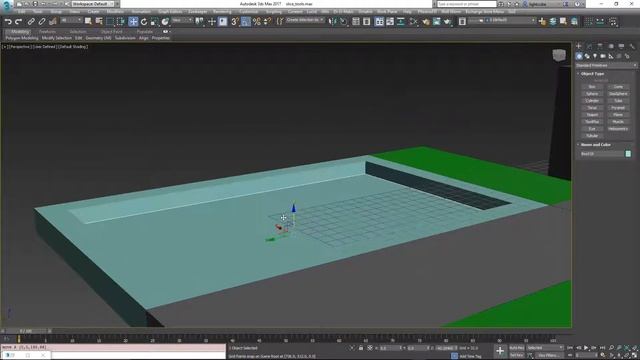Collapse the Name and Color rollout
The width and height of the screenshot is (640, 360).
[595, 144]
